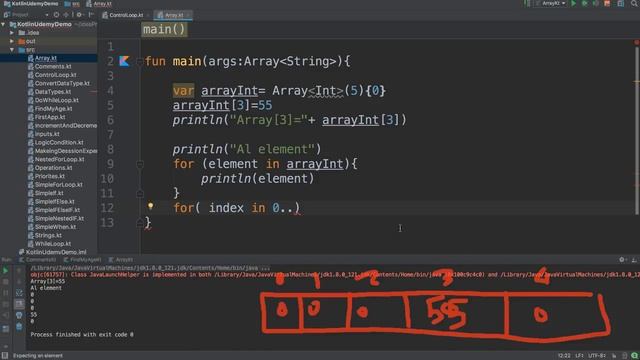Open Search Everywhere magnifier icon
Viewport: 640px width, 360px height.
click(634, 3)
